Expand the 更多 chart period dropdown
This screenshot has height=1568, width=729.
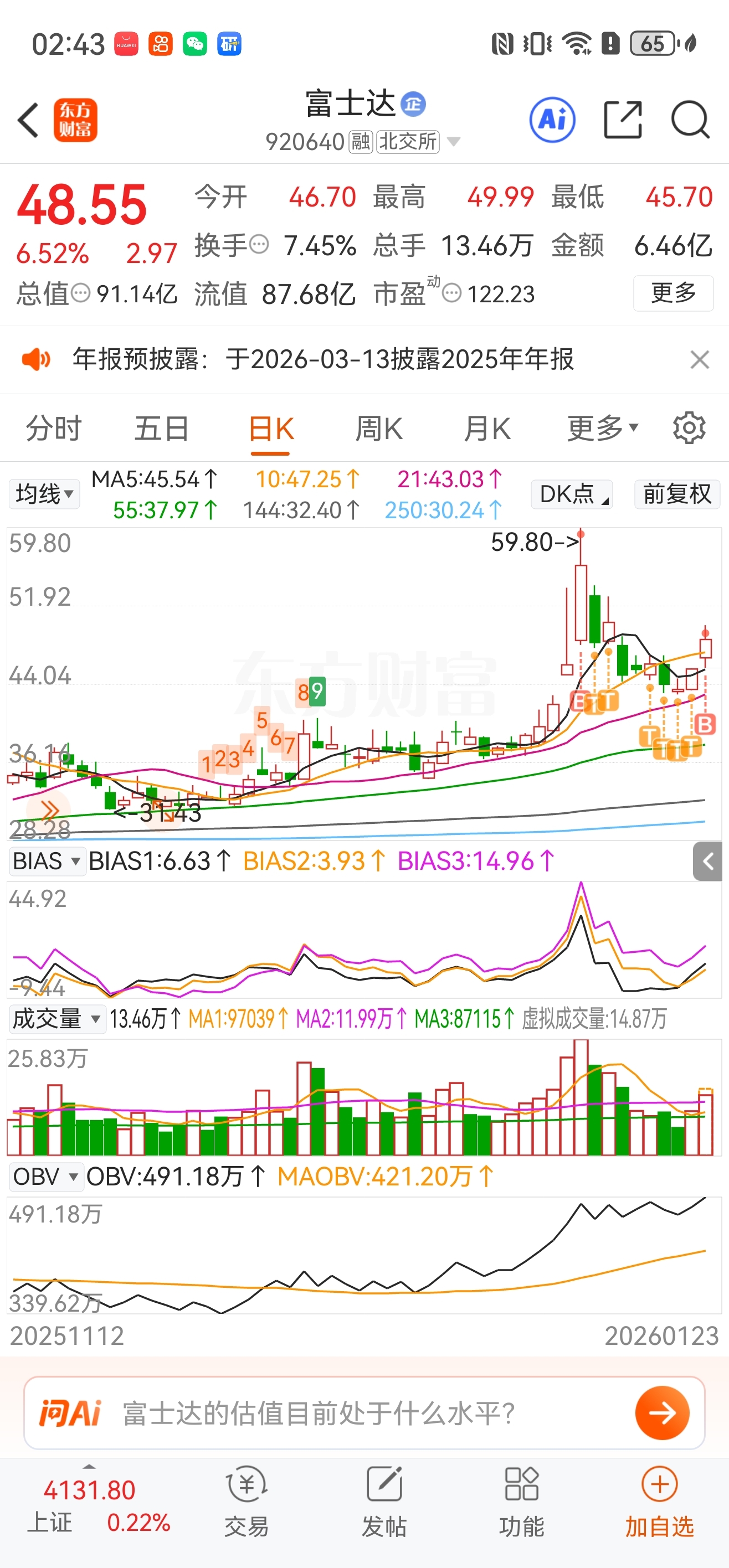tap(603, 429)
